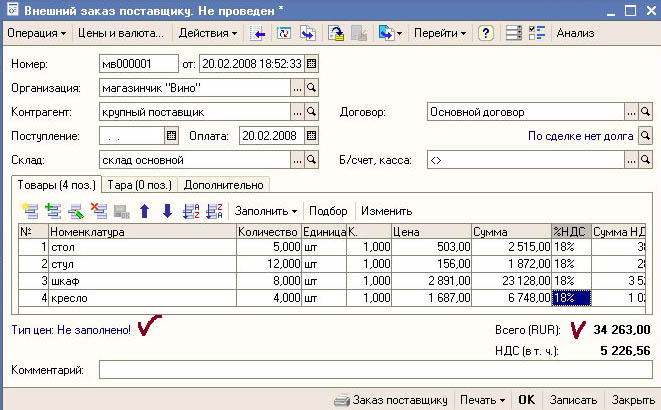
Task: Switch to the Дополнительно tab
Action: pyautogui.click(x=223, y=184)
